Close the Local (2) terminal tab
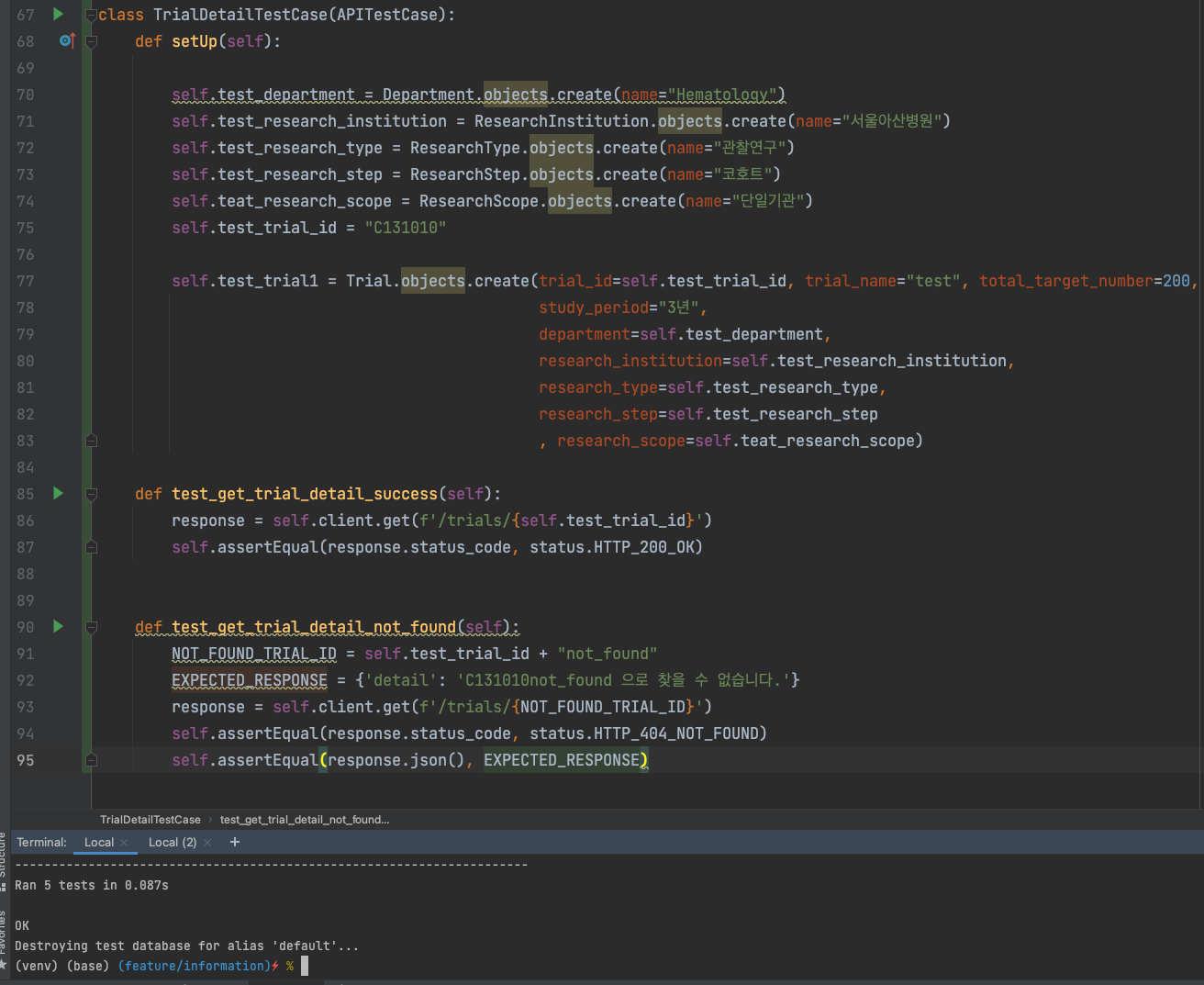This screenshot has height=985, width=1204. coord(207,842)
